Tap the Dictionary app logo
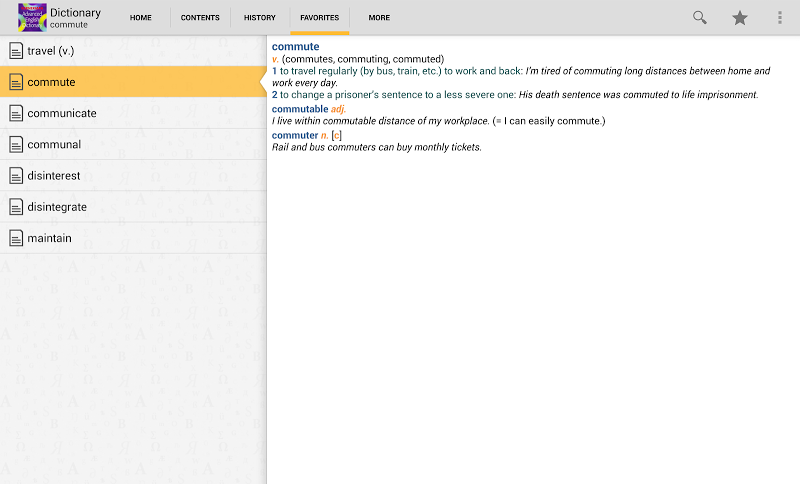 (x=32, y=17)
